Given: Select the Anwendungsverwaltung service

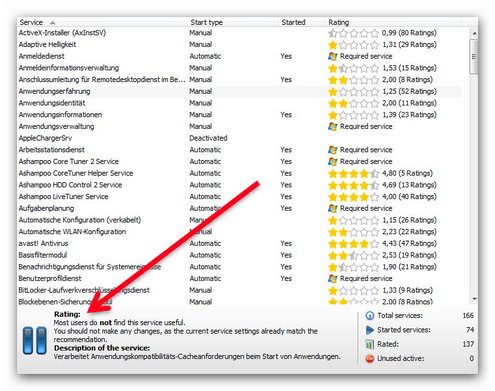Looking at the screenshot, I should [56, 126].
